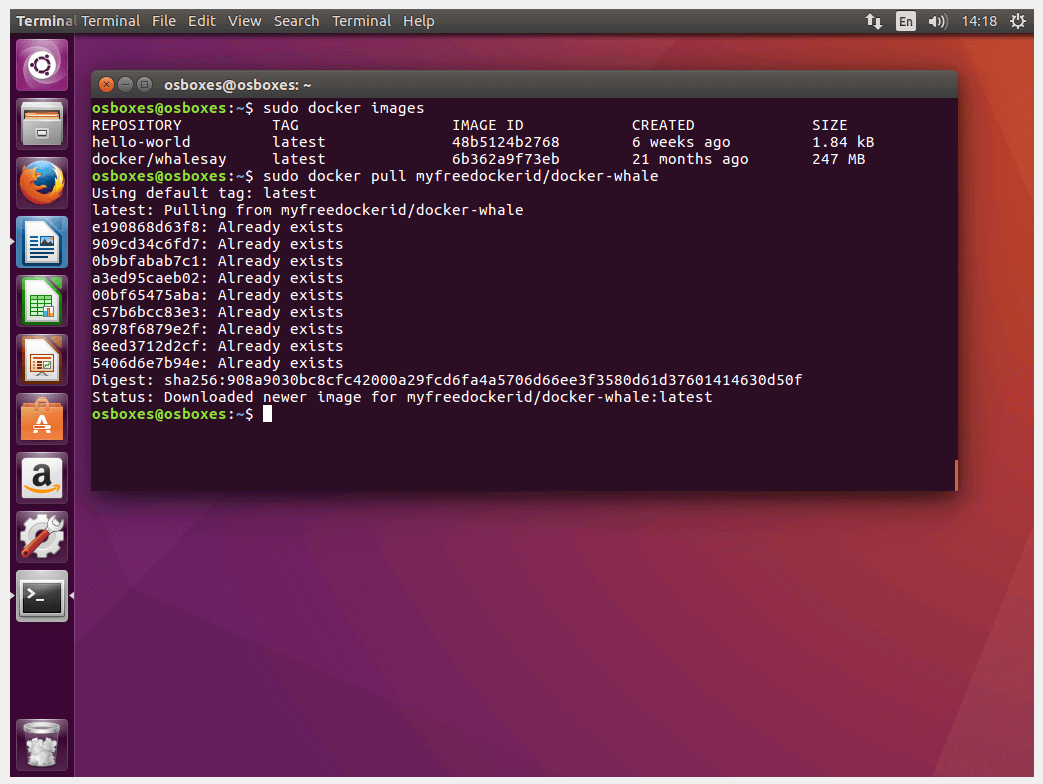Open the Trash in the launcher
The height and width of the screenshot is (784, 1043).
pos(42,745)
